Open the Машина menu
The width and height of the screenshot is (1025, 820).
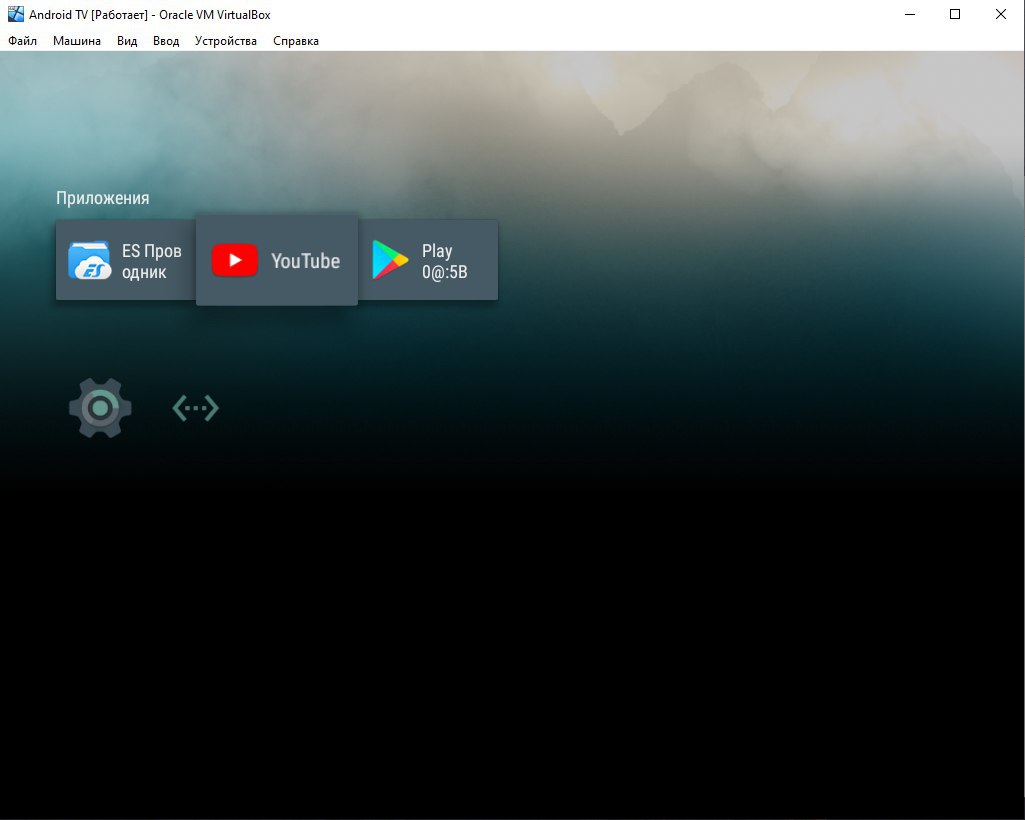pos(76,41)
